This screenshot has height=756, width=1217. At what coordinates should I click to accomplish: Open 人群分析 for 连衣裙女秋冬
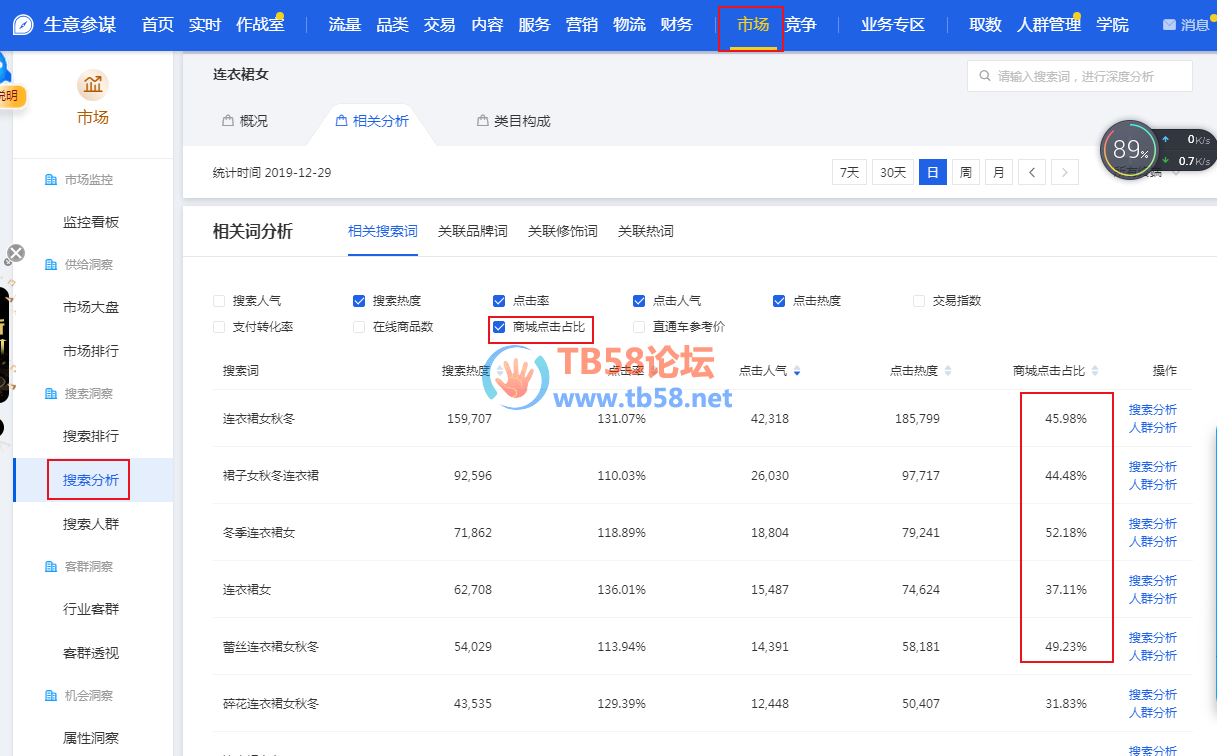tap(1153, 428)
